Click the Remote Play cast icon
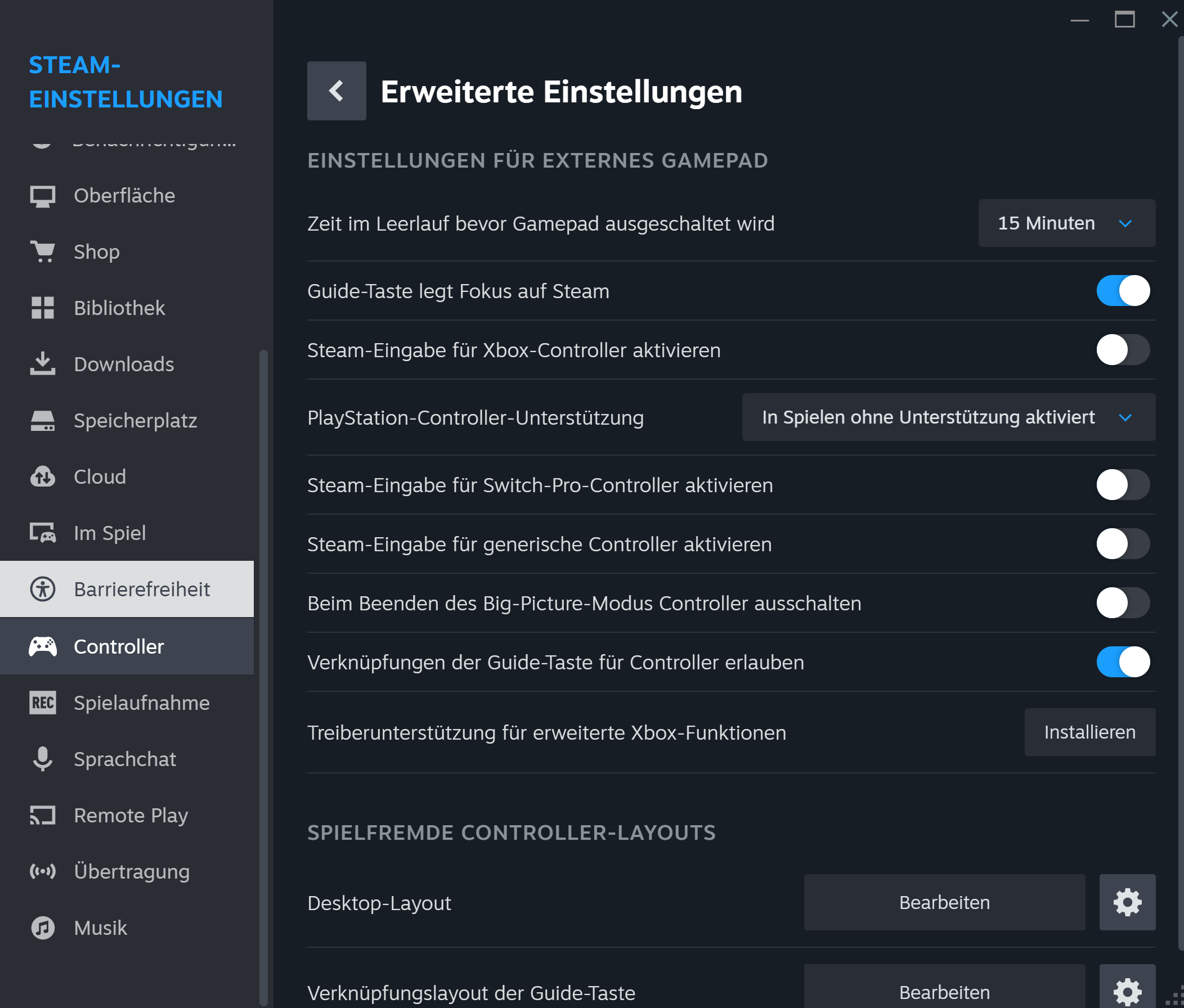Screen dimensions: 1184x1008 (43, 815)
